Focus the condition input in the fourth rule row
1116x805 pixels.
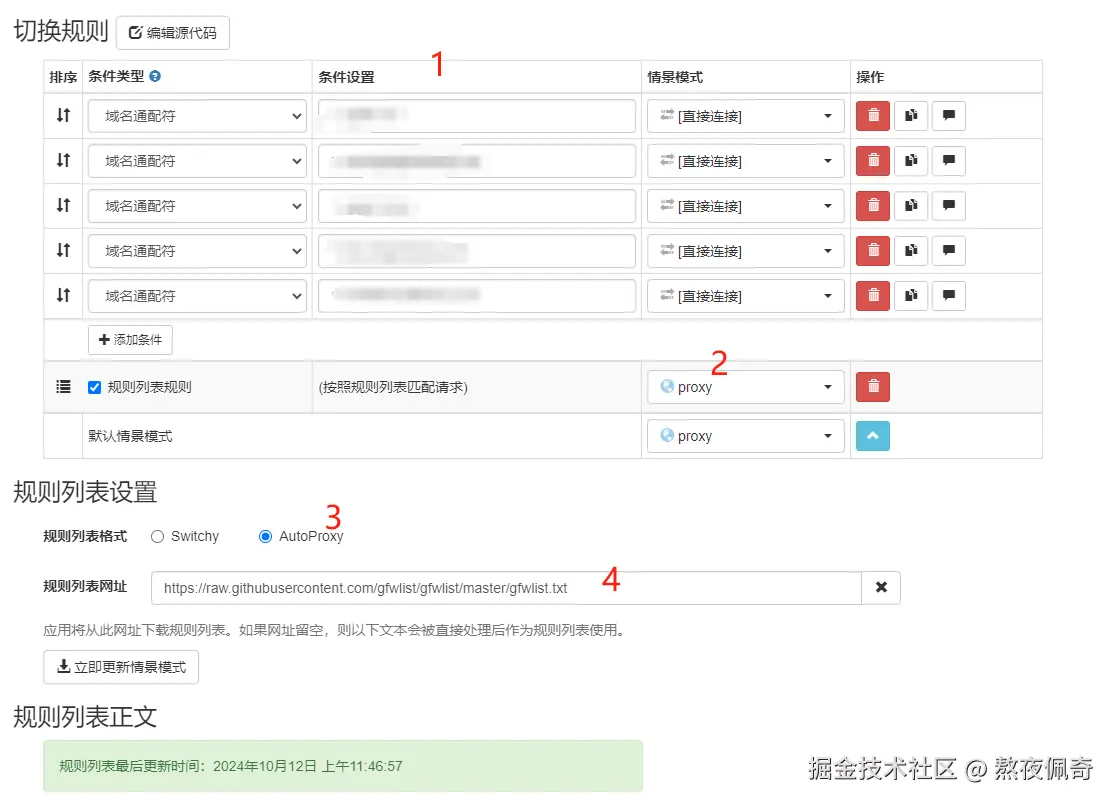(x=477, y=251)
